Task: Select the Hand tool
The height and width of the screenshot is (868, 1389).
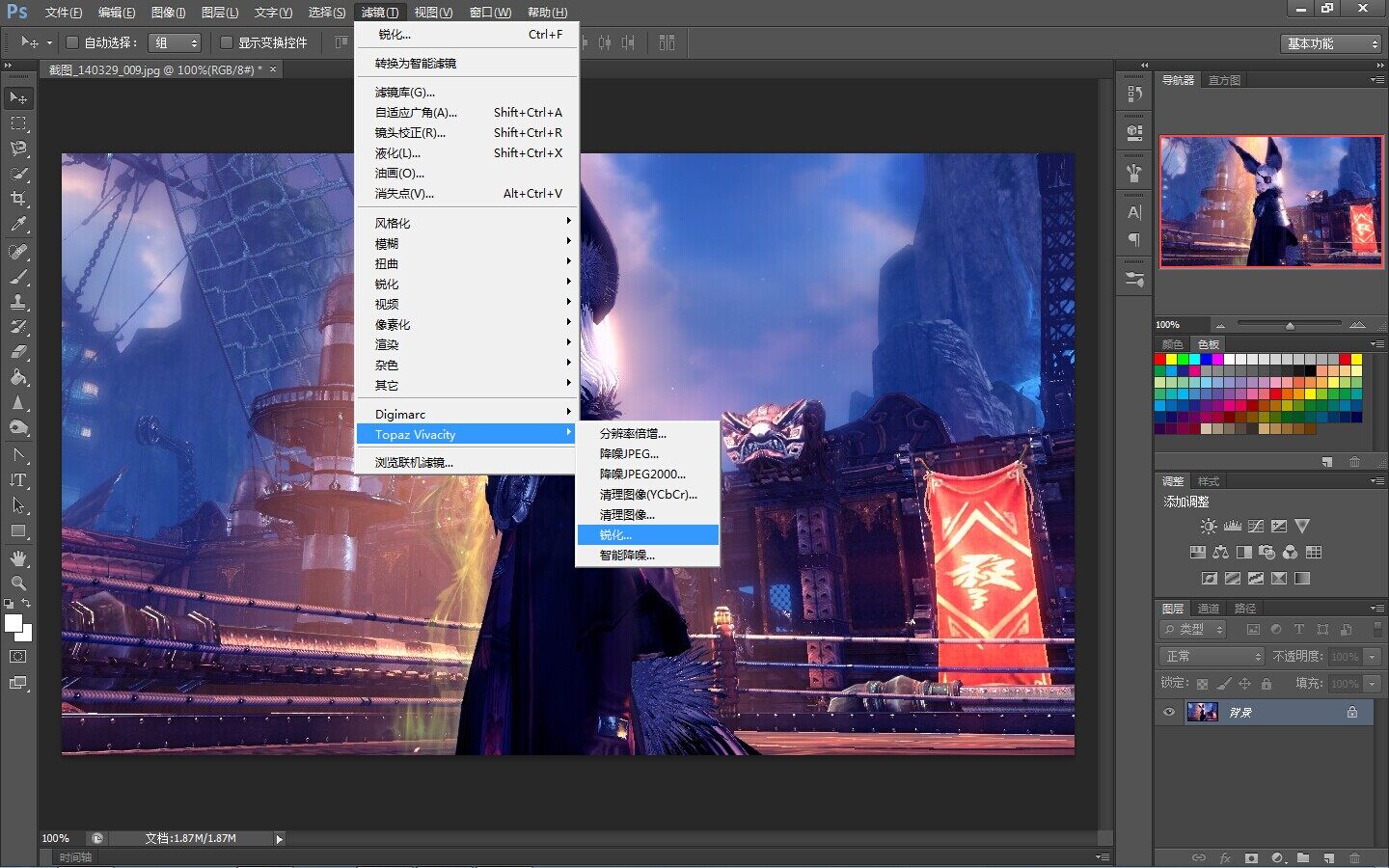Action: click(x=18, y=558)
